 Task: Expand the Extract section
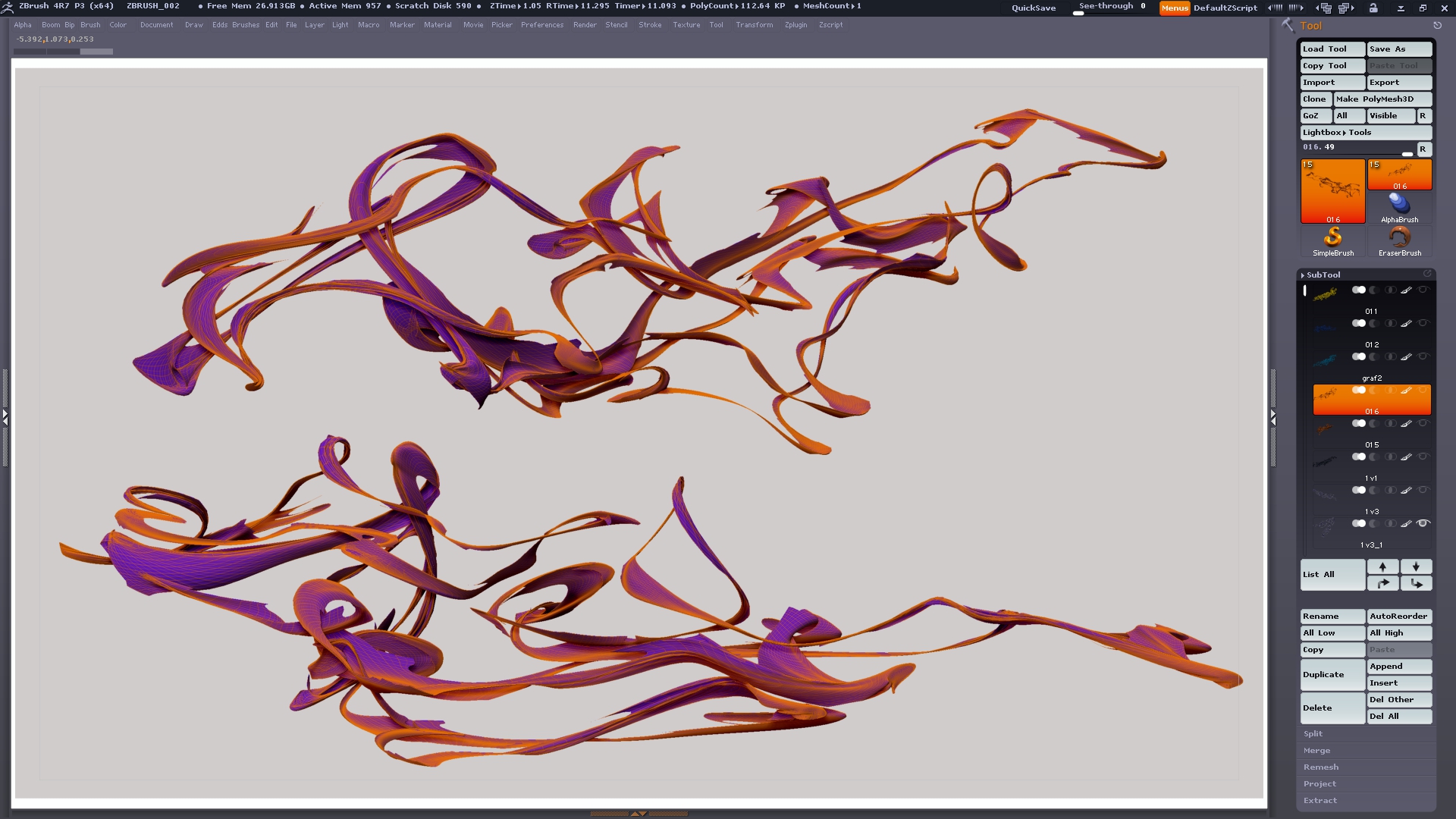(x=1320, y=800)
